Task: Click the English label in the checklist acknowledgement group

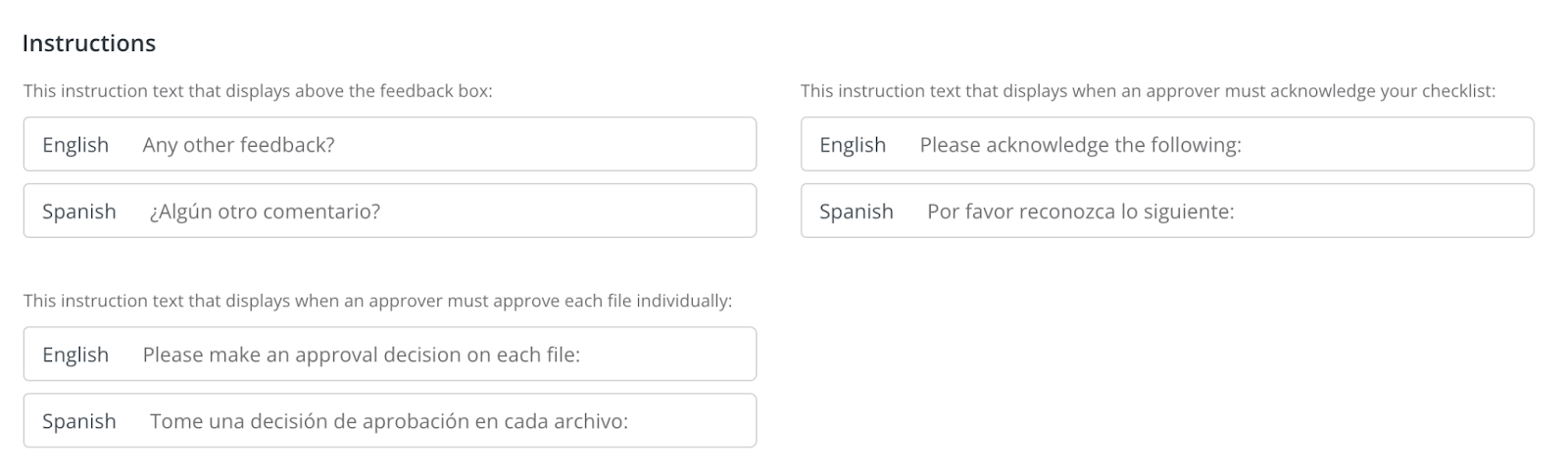Action: (x=853, y=145)
